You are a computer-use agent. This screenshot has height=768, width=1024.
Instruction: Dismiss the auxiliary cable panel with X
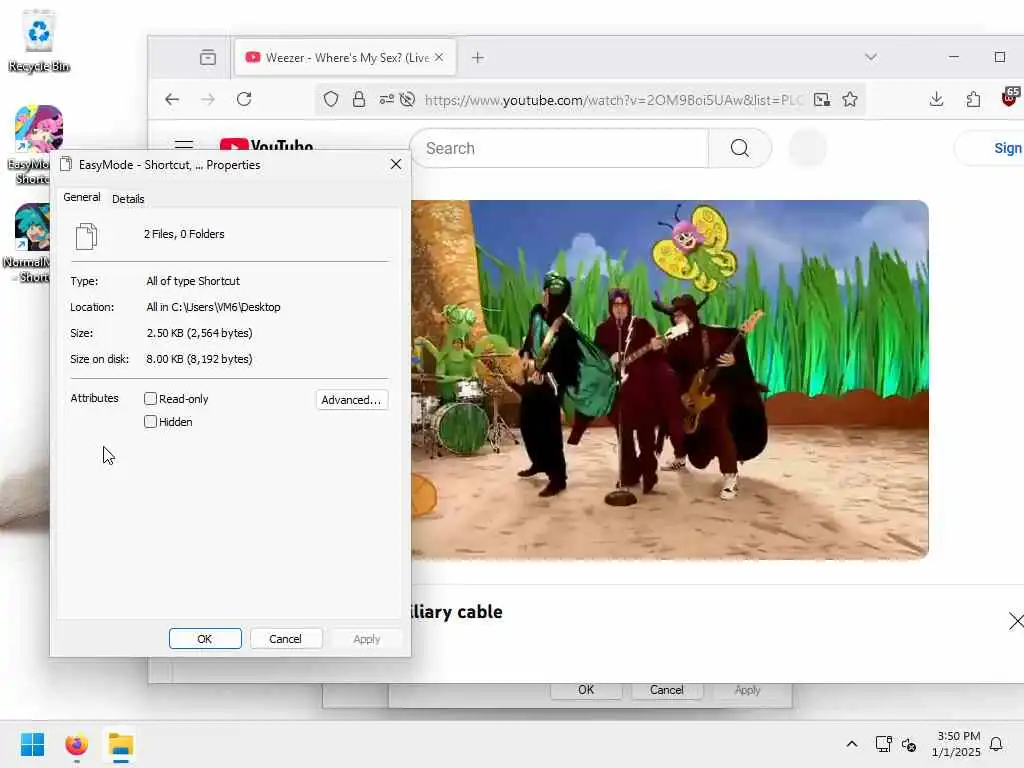tap(1016, 620)
